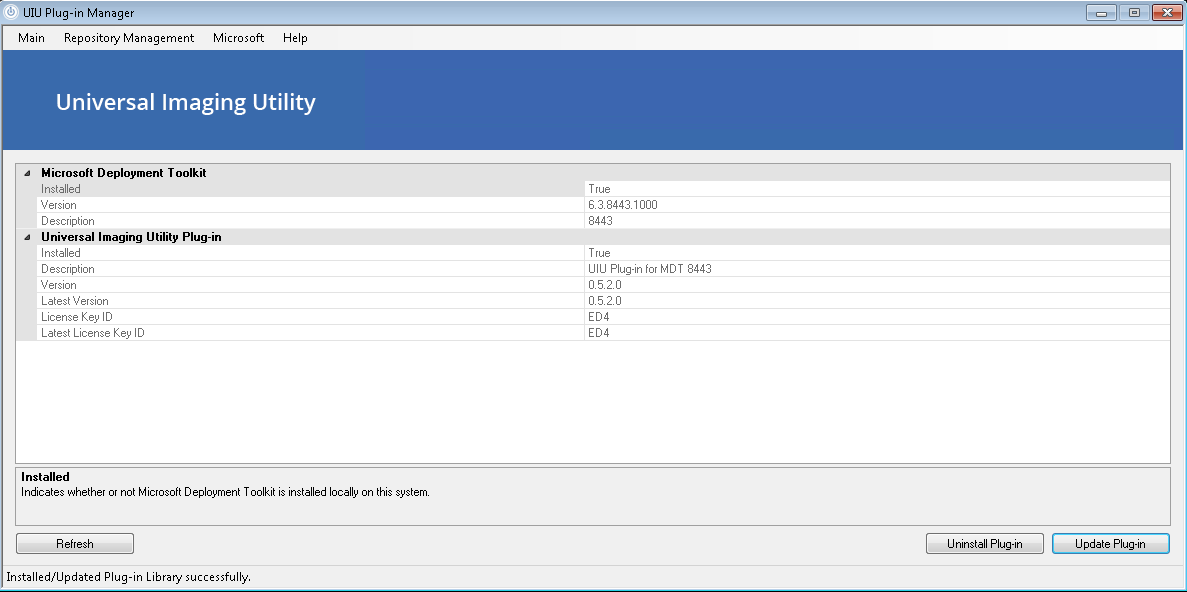
Task: Click the Update Plug-in button
Action: [x=1111, y=544]
